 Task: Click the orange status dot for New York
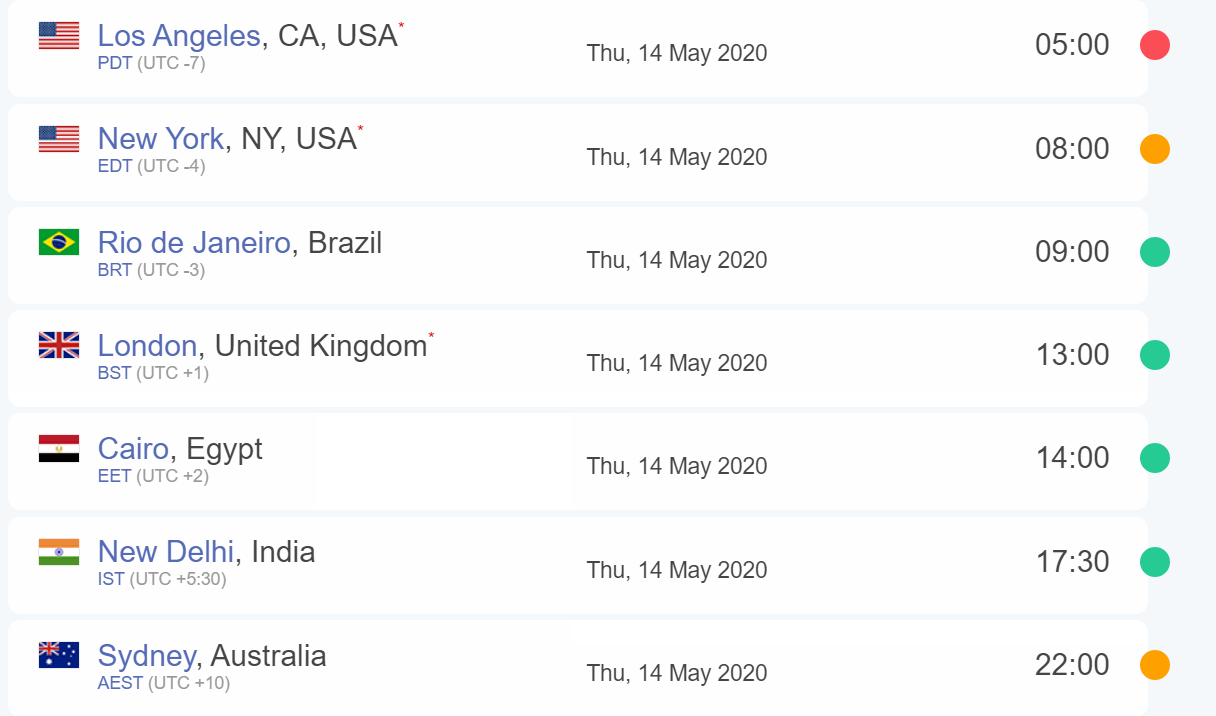pyautogui.click(x=1155, y=149)
